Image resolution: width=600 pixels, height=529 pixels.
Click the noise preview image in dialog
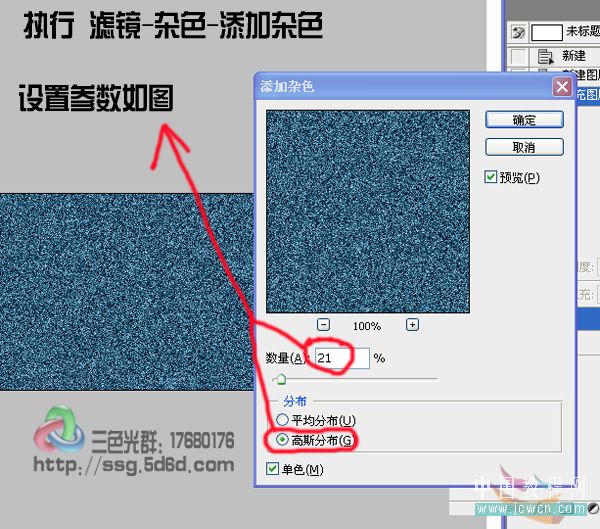367,210
